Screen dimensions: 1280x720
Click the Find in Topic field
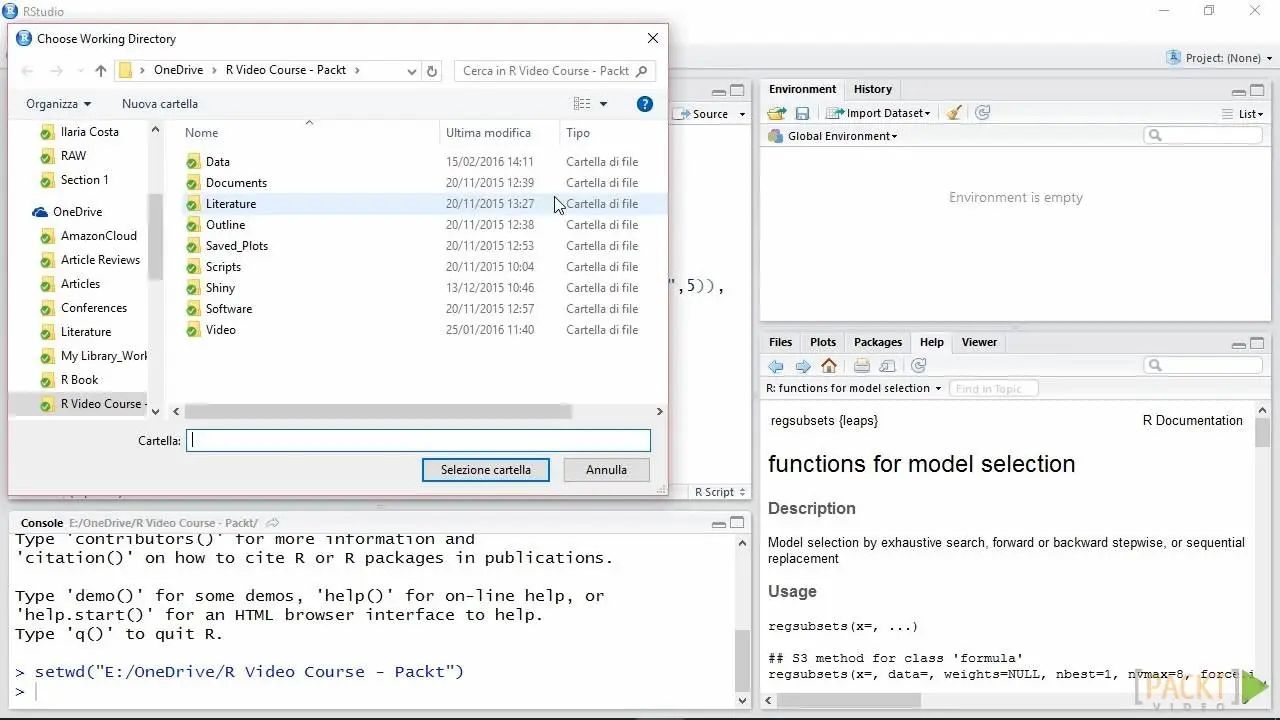(x=993, y=388)
